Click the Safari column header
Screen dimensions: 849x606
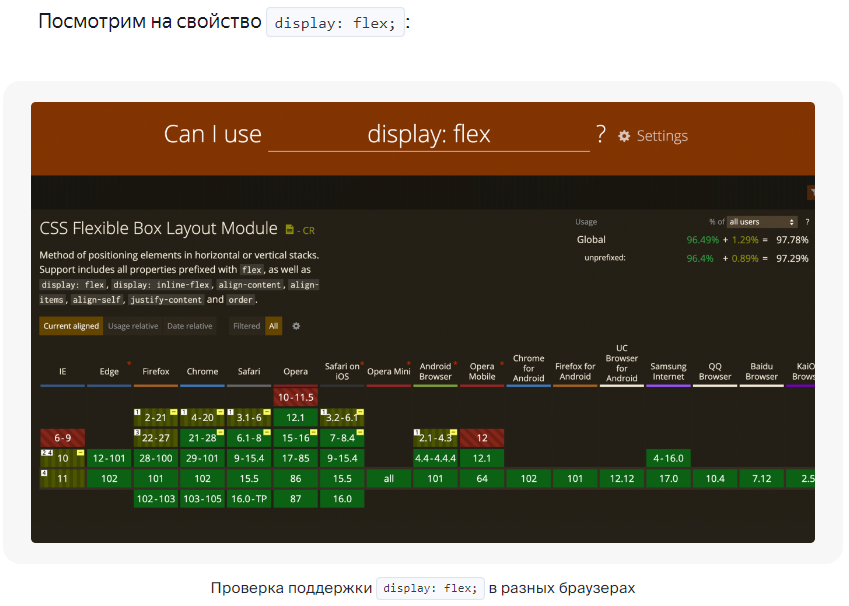coord(249,372)
